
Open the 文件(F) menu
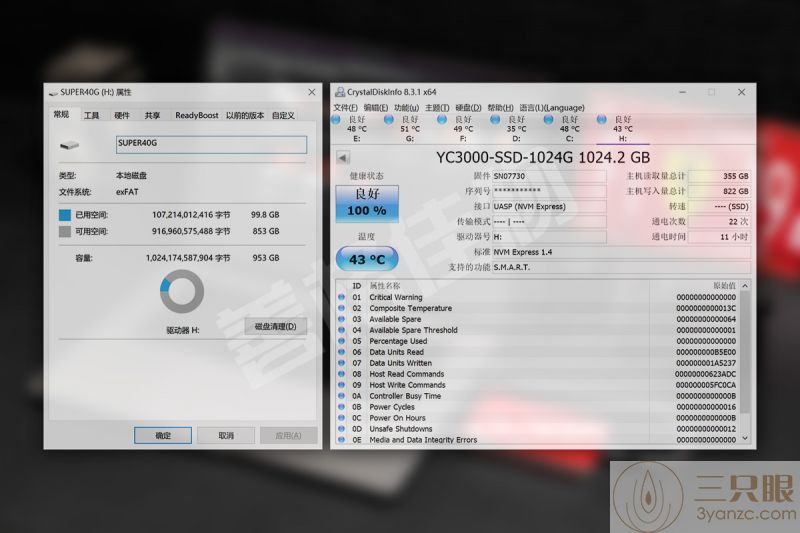pos(345,108)
